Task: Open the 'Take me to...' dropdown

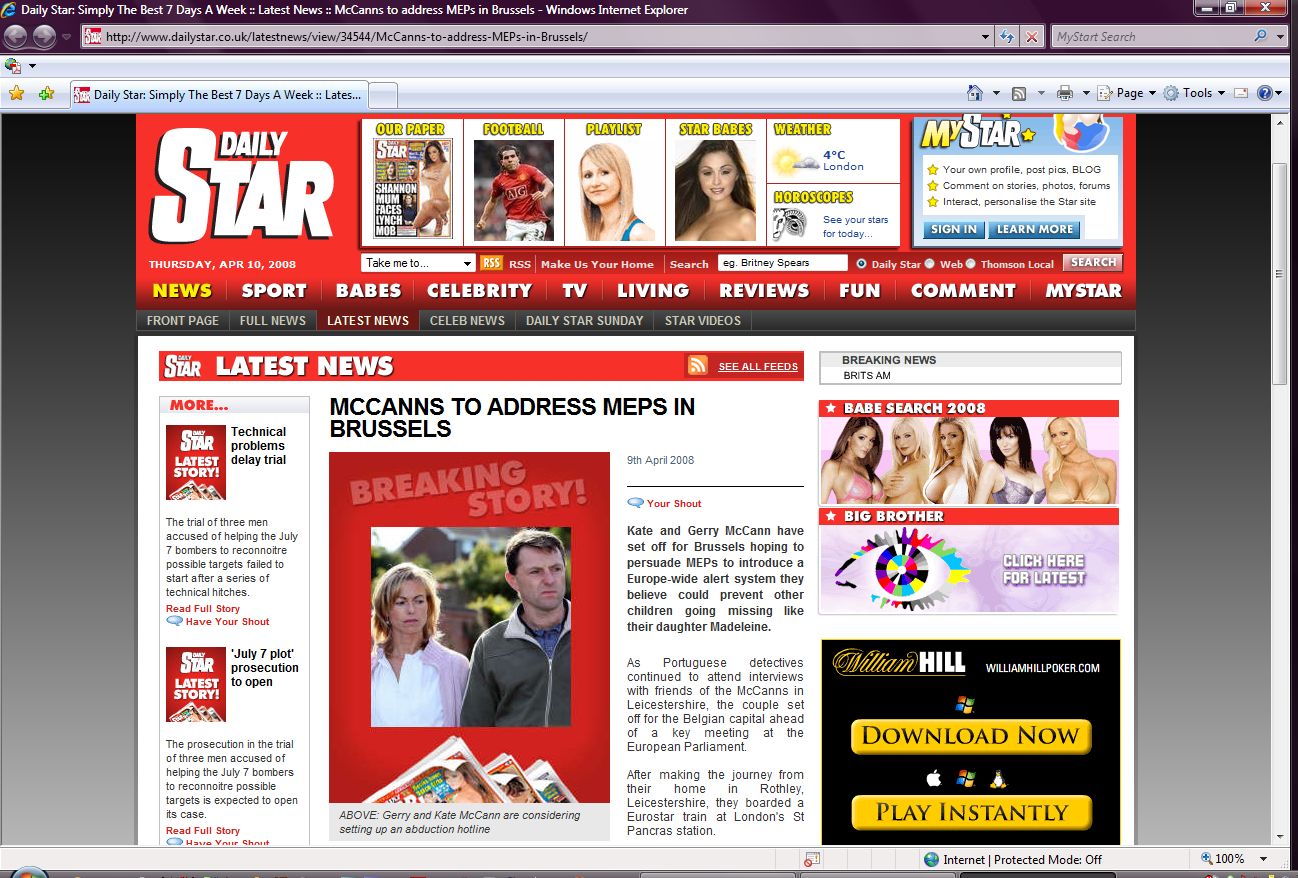Action: (x=418, y=263)
